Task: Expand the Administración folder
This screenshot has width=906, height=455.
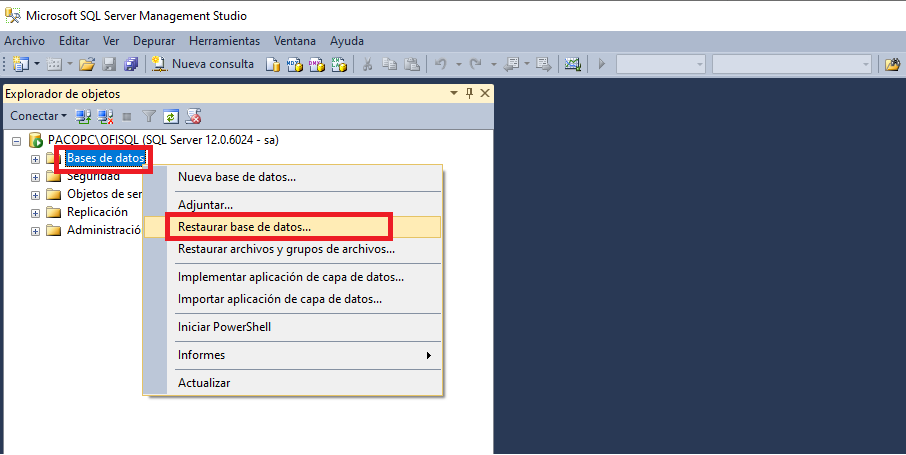Action: [x=35, y=231]
